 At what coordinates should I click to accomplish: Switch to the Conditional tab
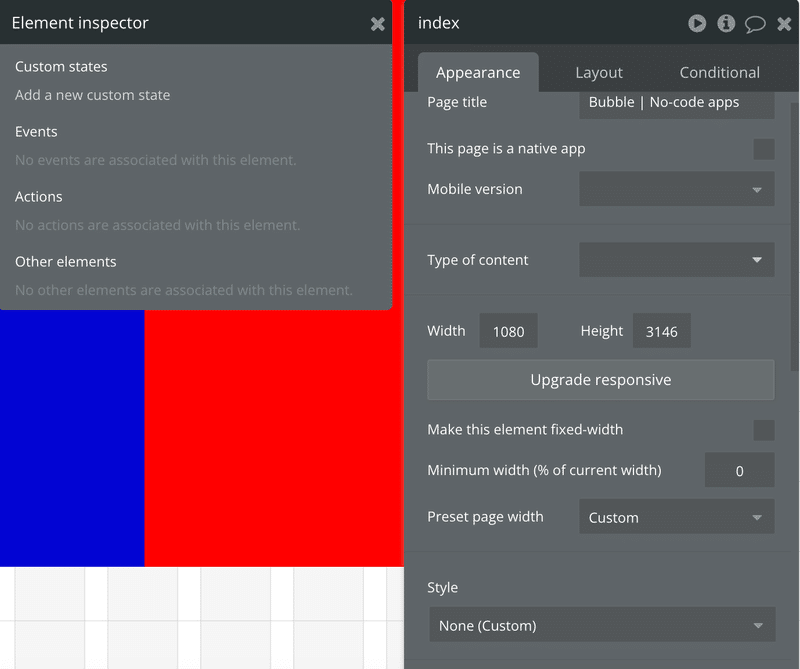click(719, 72)
